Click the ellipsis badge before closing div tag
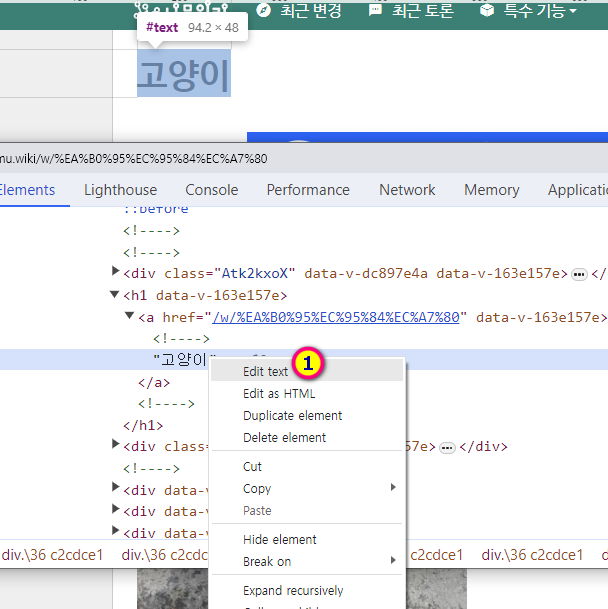The image size is (608, 609). pos(447,447)
